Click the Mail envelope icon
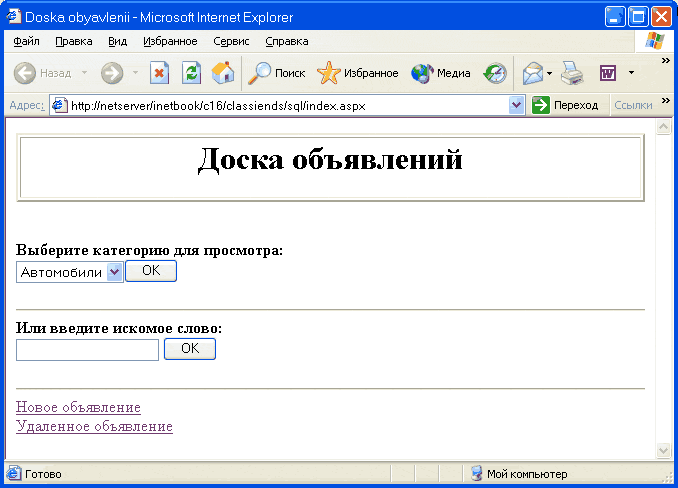Screen dimensions: 678x488 coord(533,73)
